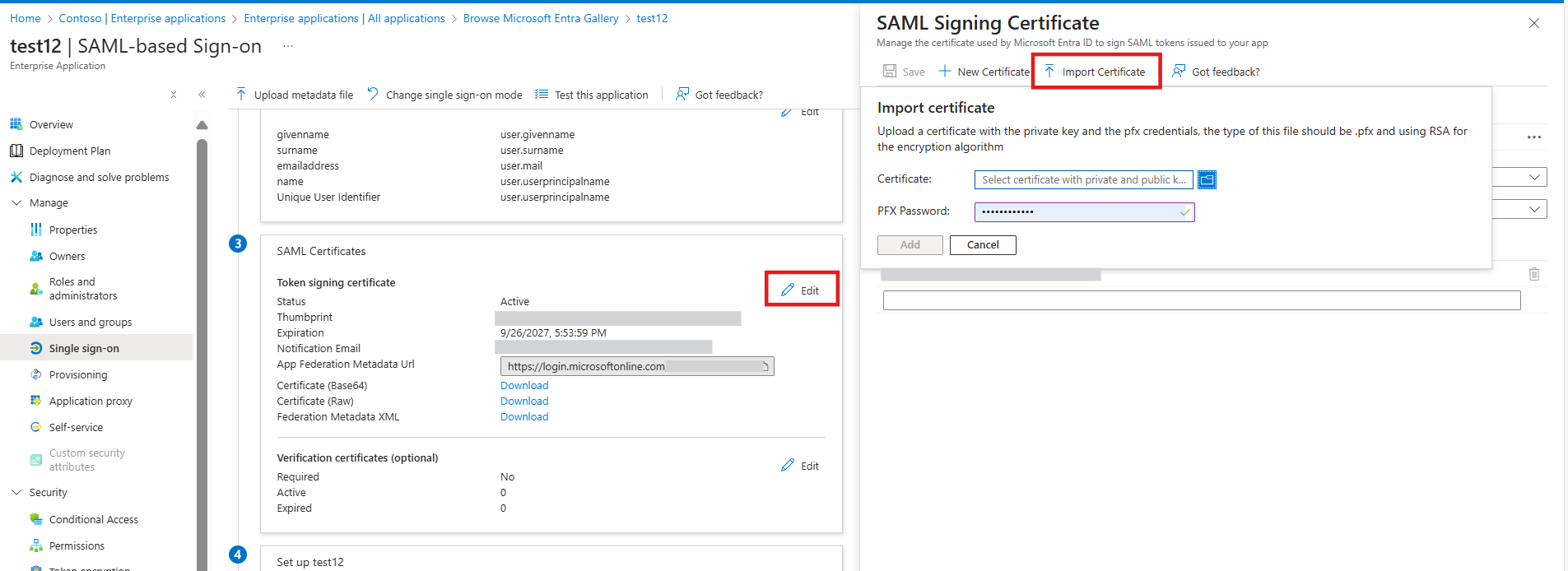The image size is (1568, 571).
Task: Click the Owners people icon
Action: (x=36, y=256)
